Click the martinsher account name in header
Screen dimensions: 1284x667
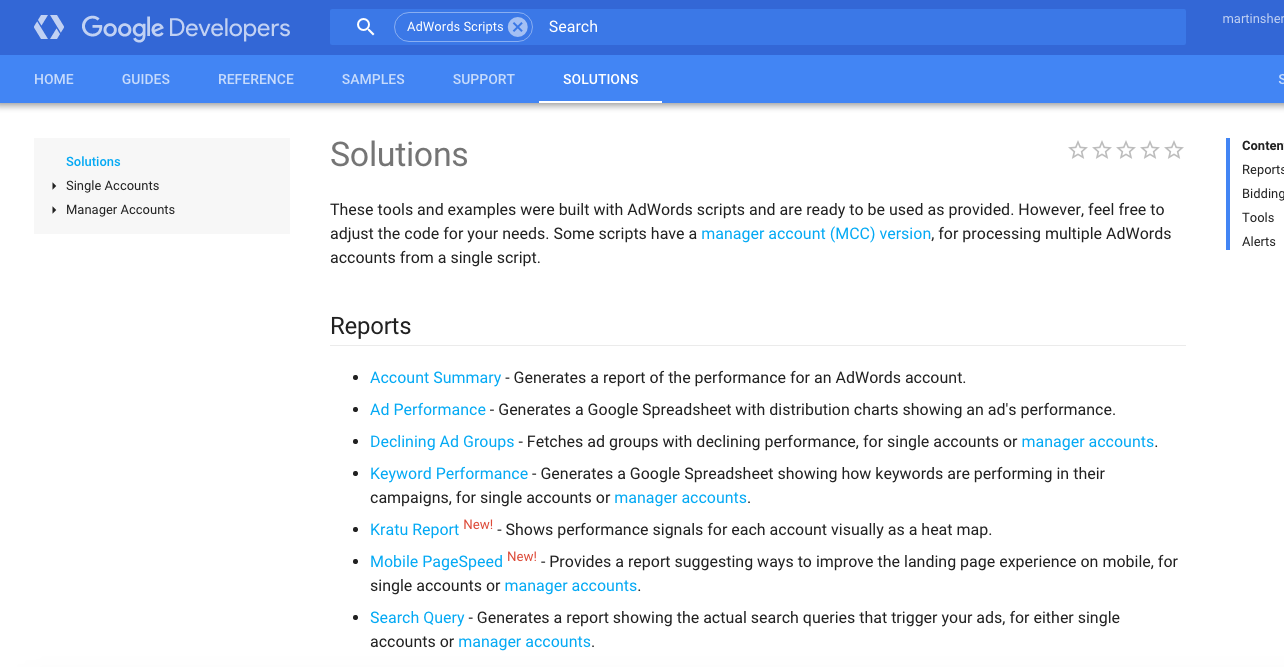(x=1253, y=19)
